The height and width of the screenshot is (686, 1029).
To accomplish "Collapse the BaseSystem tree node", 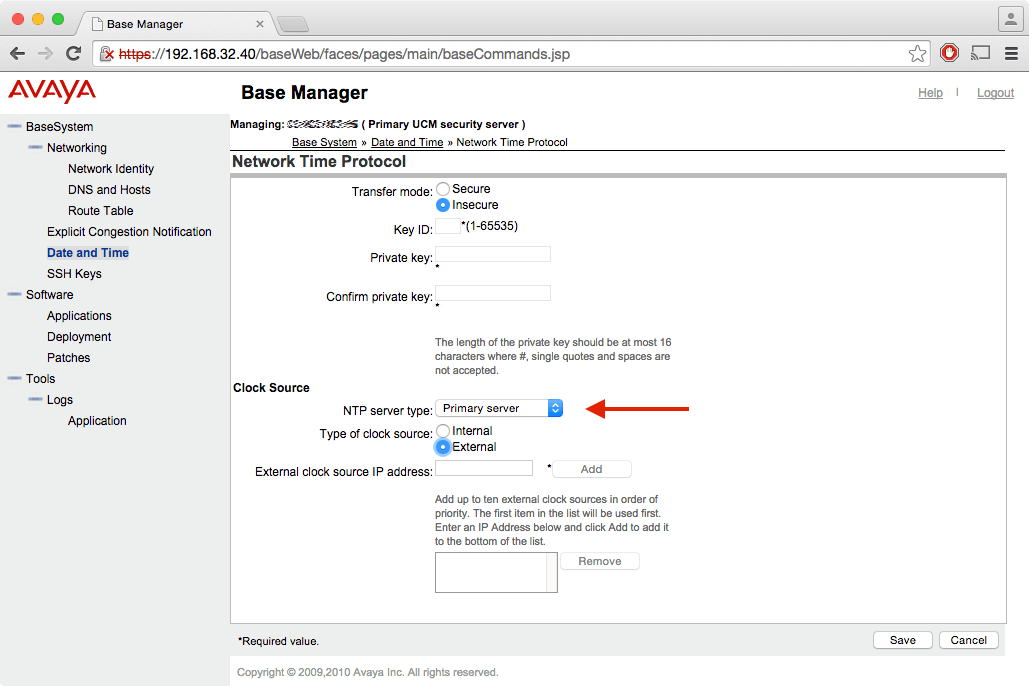I will point(14,126).
